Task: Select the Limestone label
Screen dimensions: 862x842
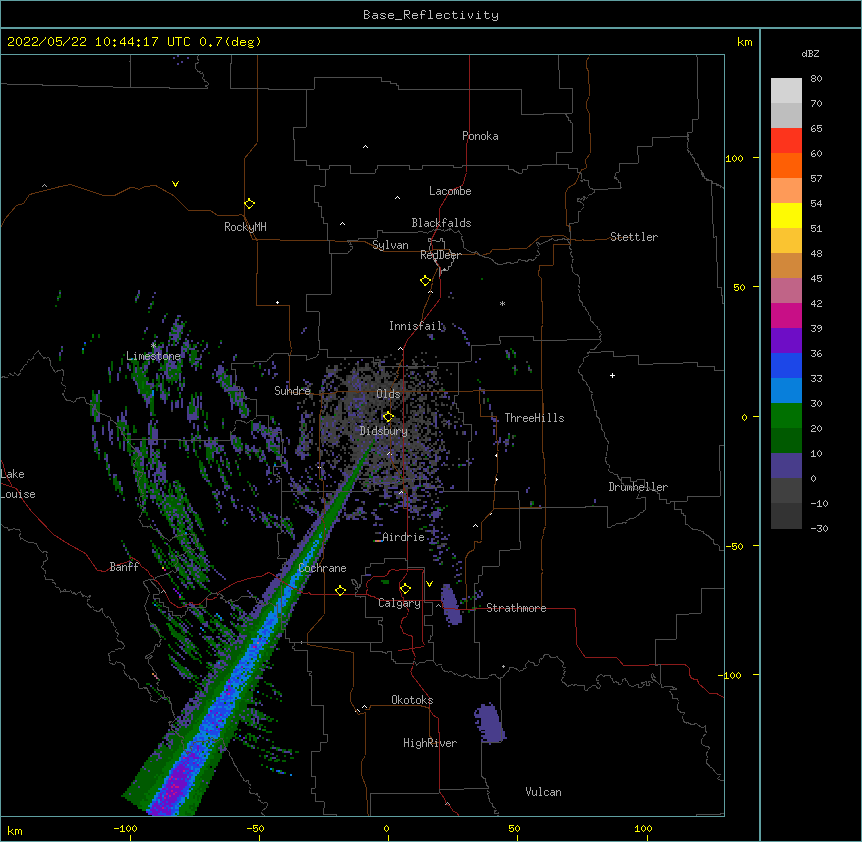Action: 153,356
